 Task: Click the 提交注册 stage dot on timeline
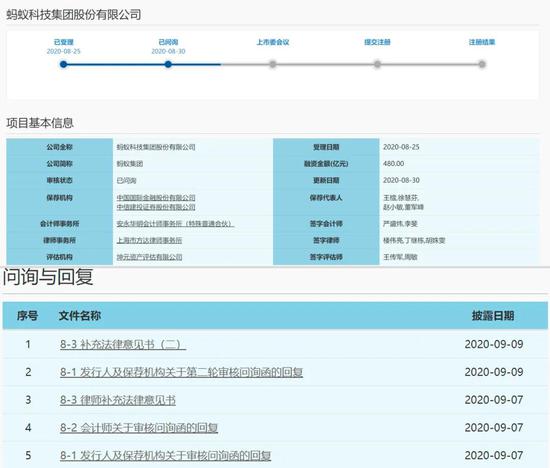pyautogui.click(x=377, y=64)
